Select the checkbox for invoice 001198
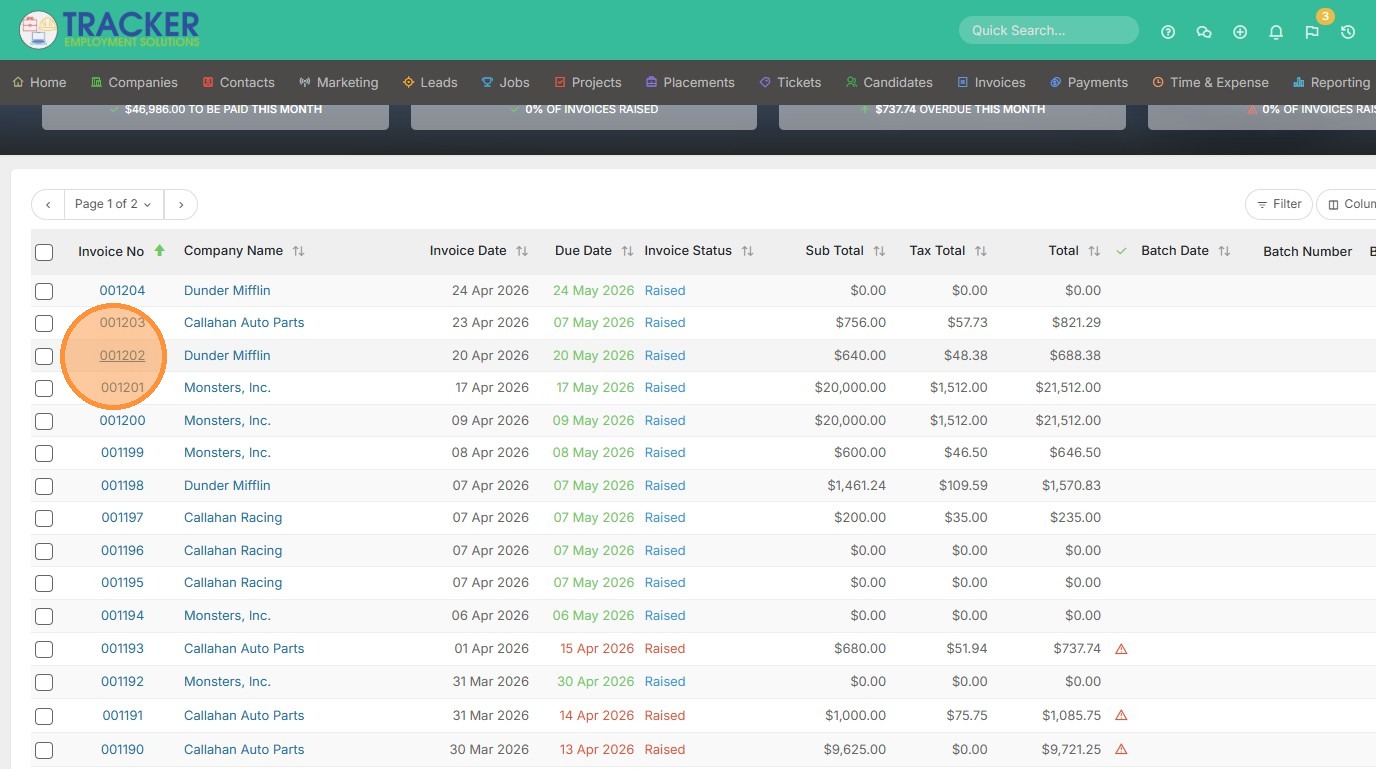This screenshot has width=1376, height=769. pos(44,486)
